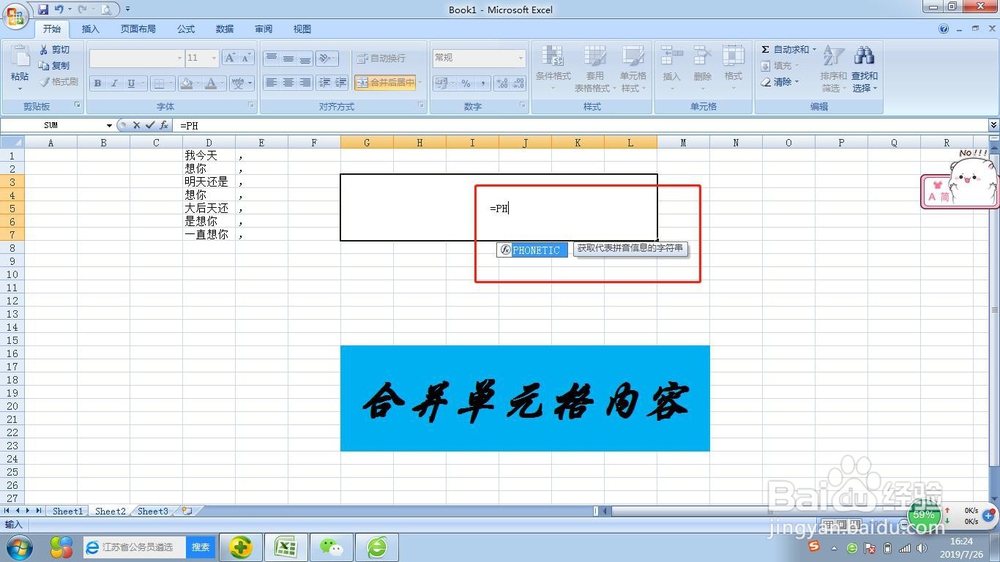The image size is (1000, 562).
Task: Toggle Bold formatting button
Action: 98,83
